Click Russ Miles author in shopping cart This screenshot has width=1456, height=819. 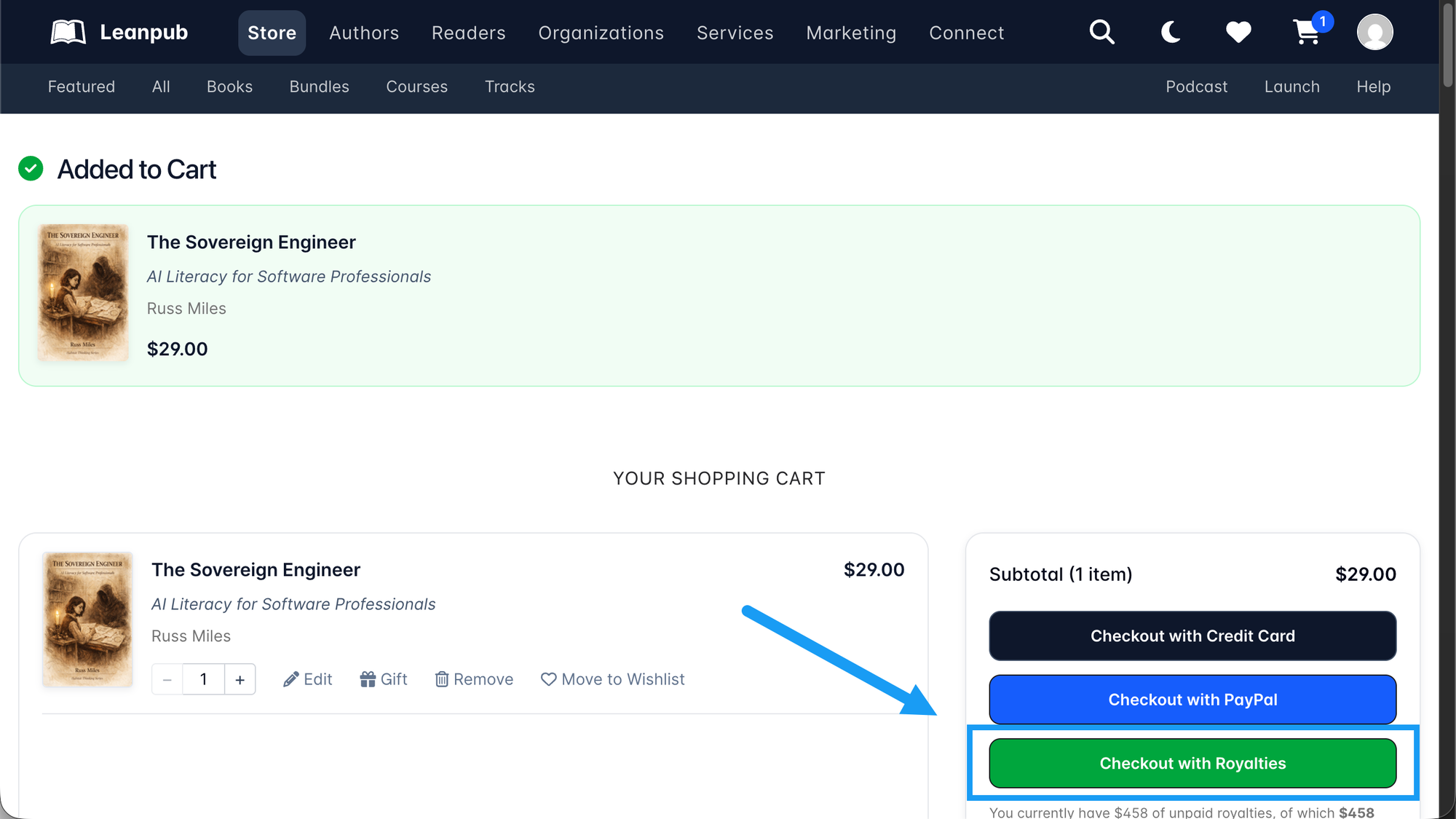(x=191, y=636)
